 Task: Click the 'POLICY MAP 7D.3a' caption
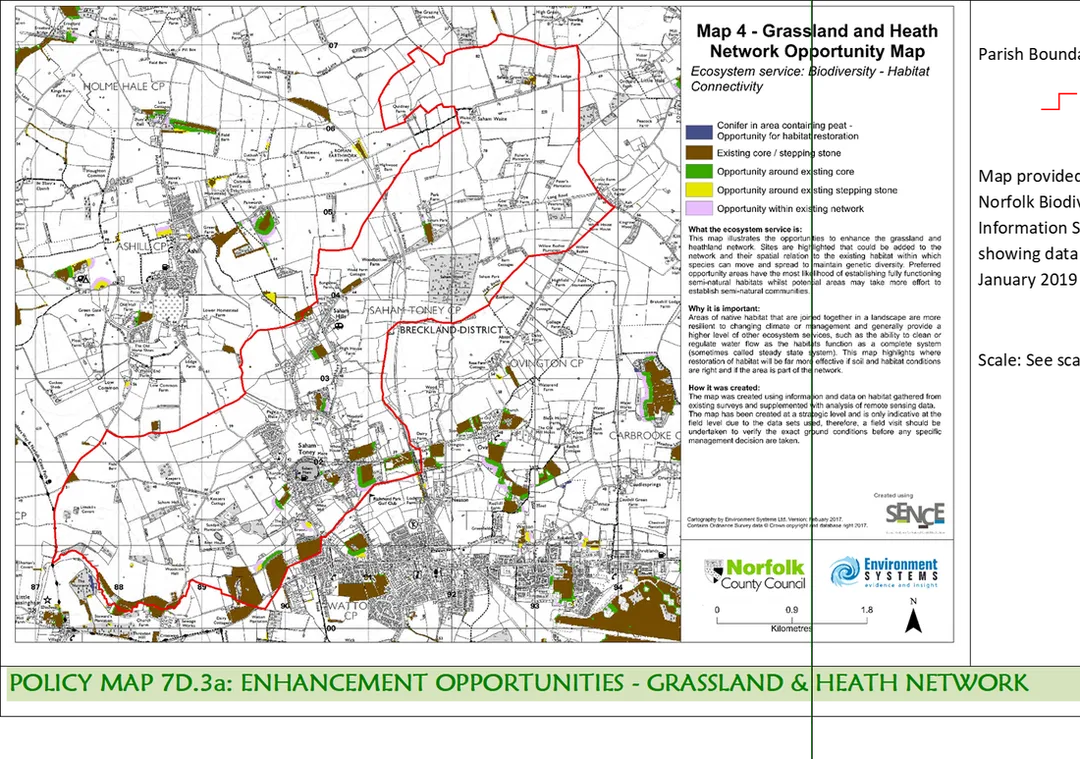point(518,683)
